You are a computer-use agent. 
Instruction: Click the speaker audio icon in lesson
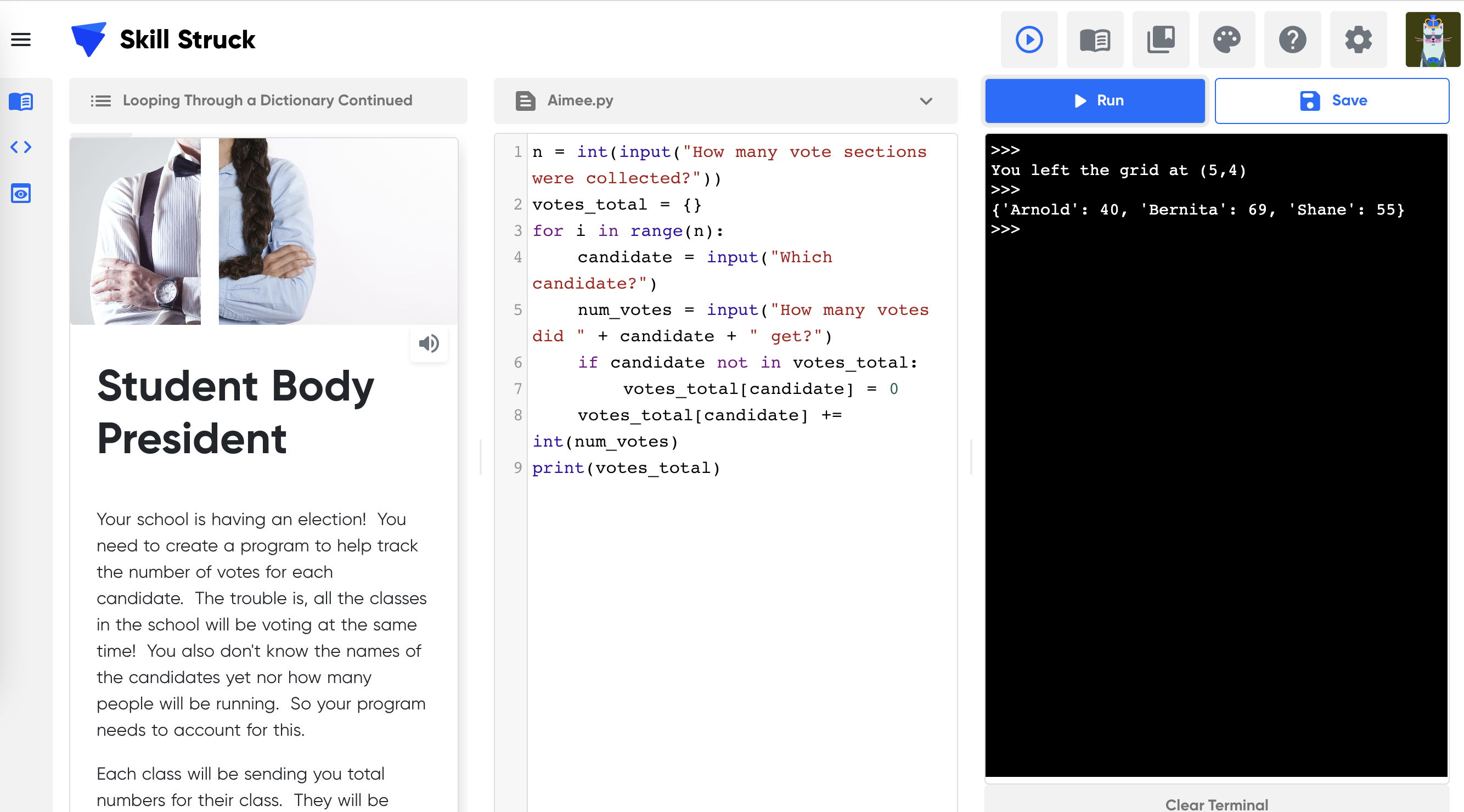point(429,343)
